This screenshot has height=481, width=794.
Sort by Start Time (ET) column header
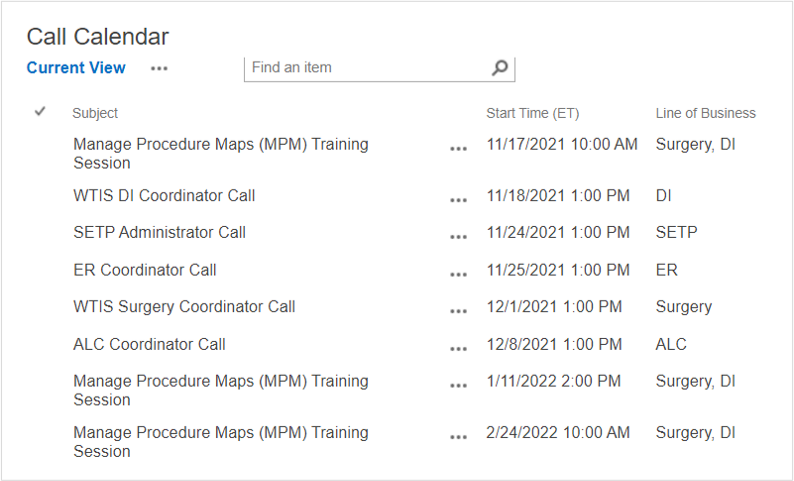532,113
